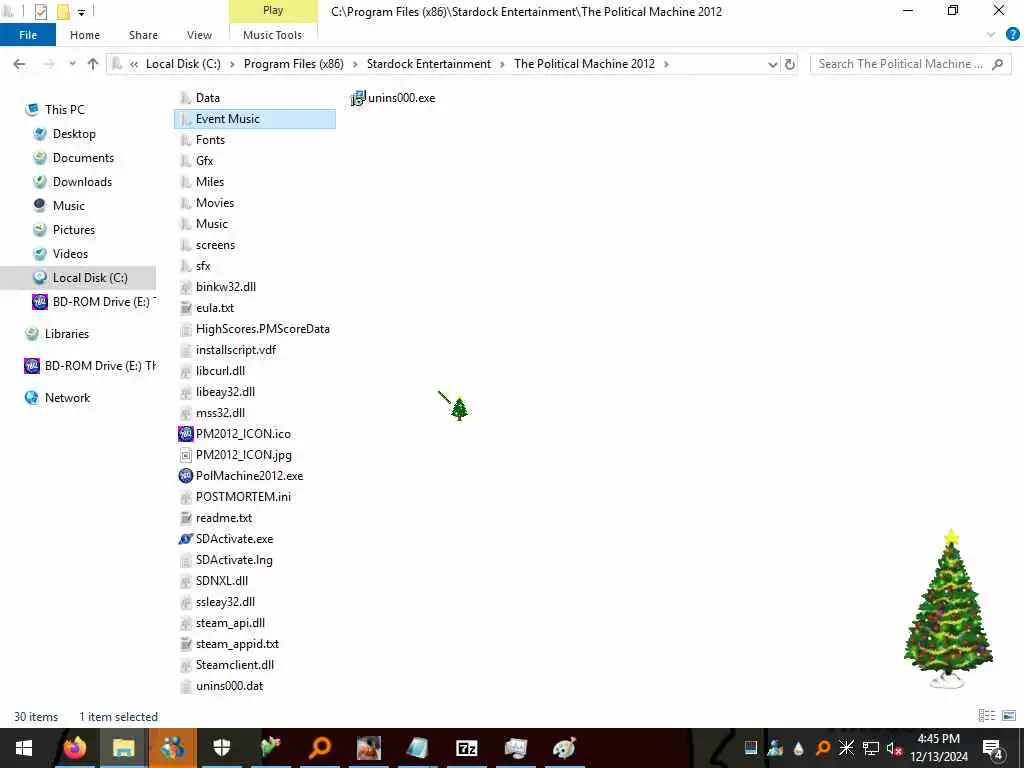This screenshot has height=768, width=1024.
Task: Open recent locations dropdown arrow
Action: (x=72, y=64)
